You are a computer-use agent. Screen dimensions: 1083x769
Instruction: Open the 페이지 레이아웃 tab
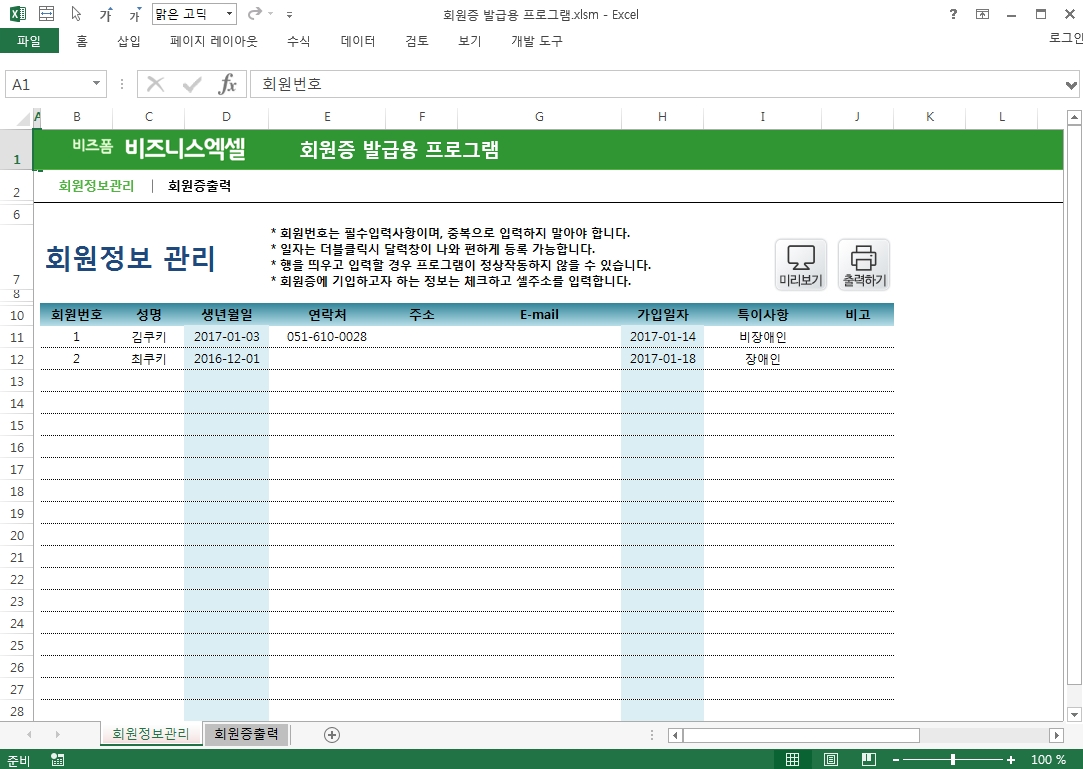pyautogui.click(x=213, y=41)
